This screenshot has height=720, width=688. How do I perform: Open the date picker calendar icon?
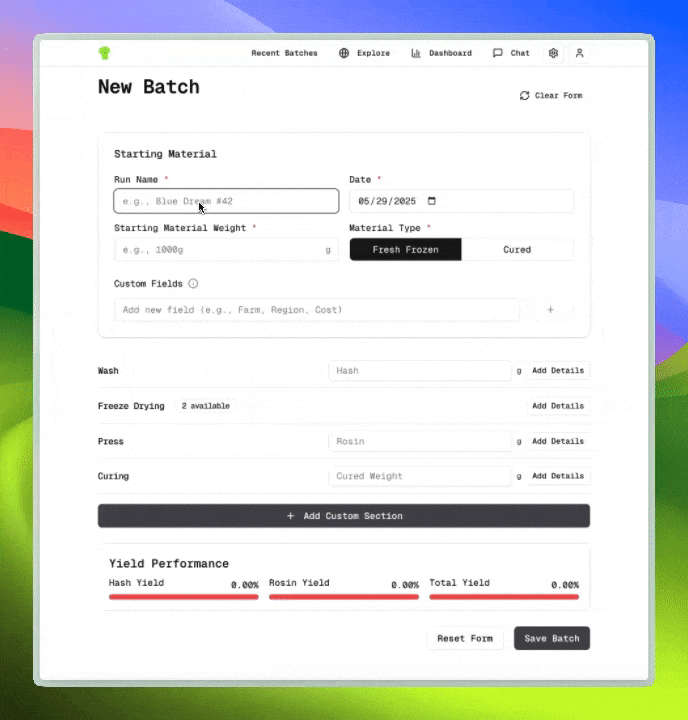pyautogui.click(x=432, y=201)
